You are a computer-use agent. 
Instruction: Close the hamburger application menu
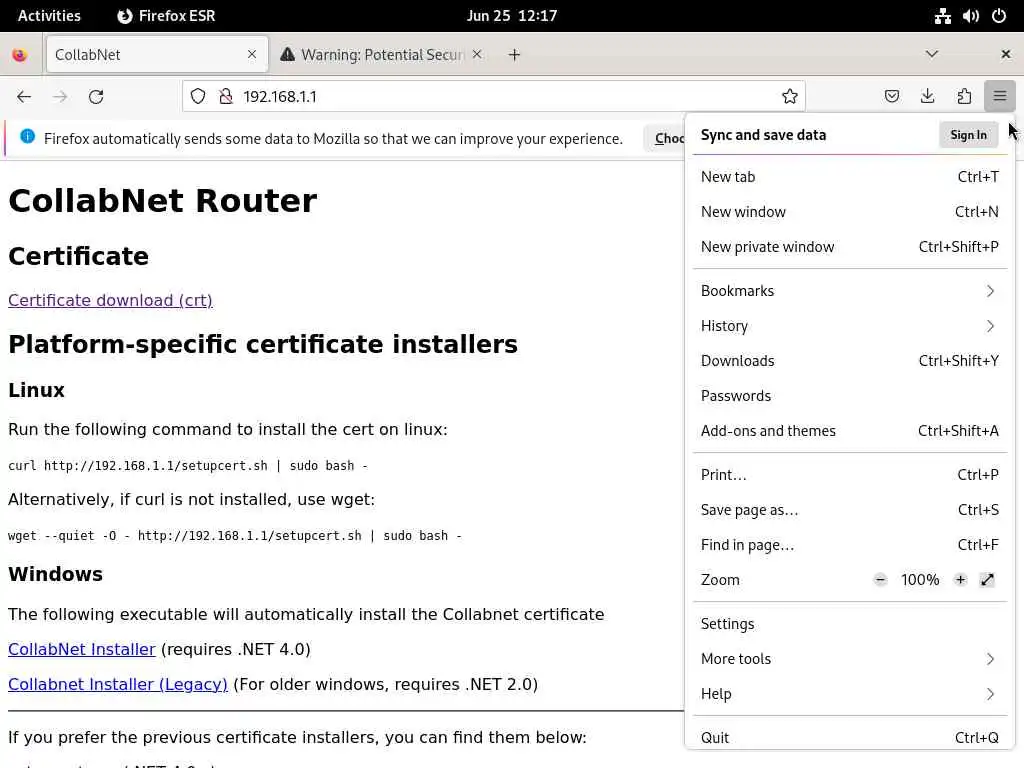tap(1000, 97)
